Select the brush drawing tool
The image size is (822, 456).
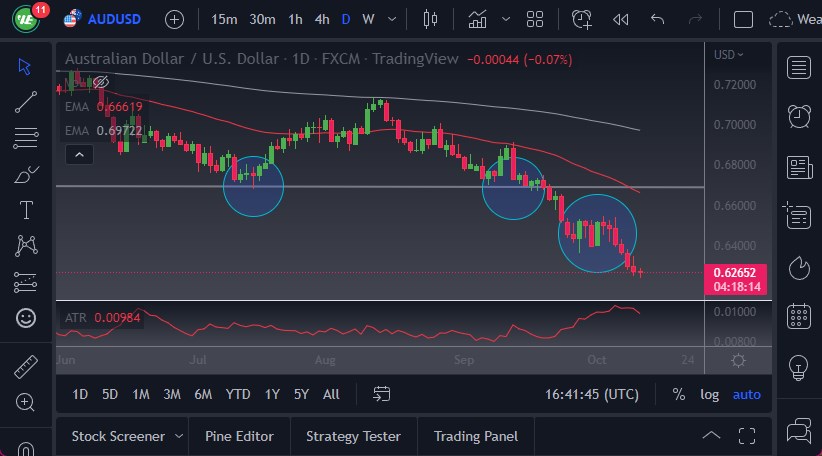pyautogui.click(x=26, y=175)
